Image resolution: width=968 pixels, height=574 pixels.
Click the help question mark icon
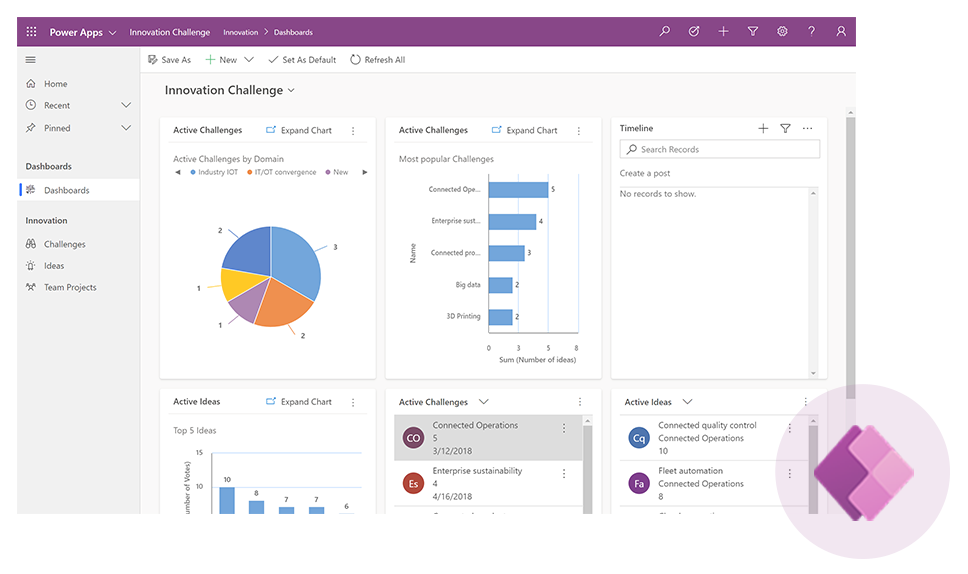tap(812, 32)
